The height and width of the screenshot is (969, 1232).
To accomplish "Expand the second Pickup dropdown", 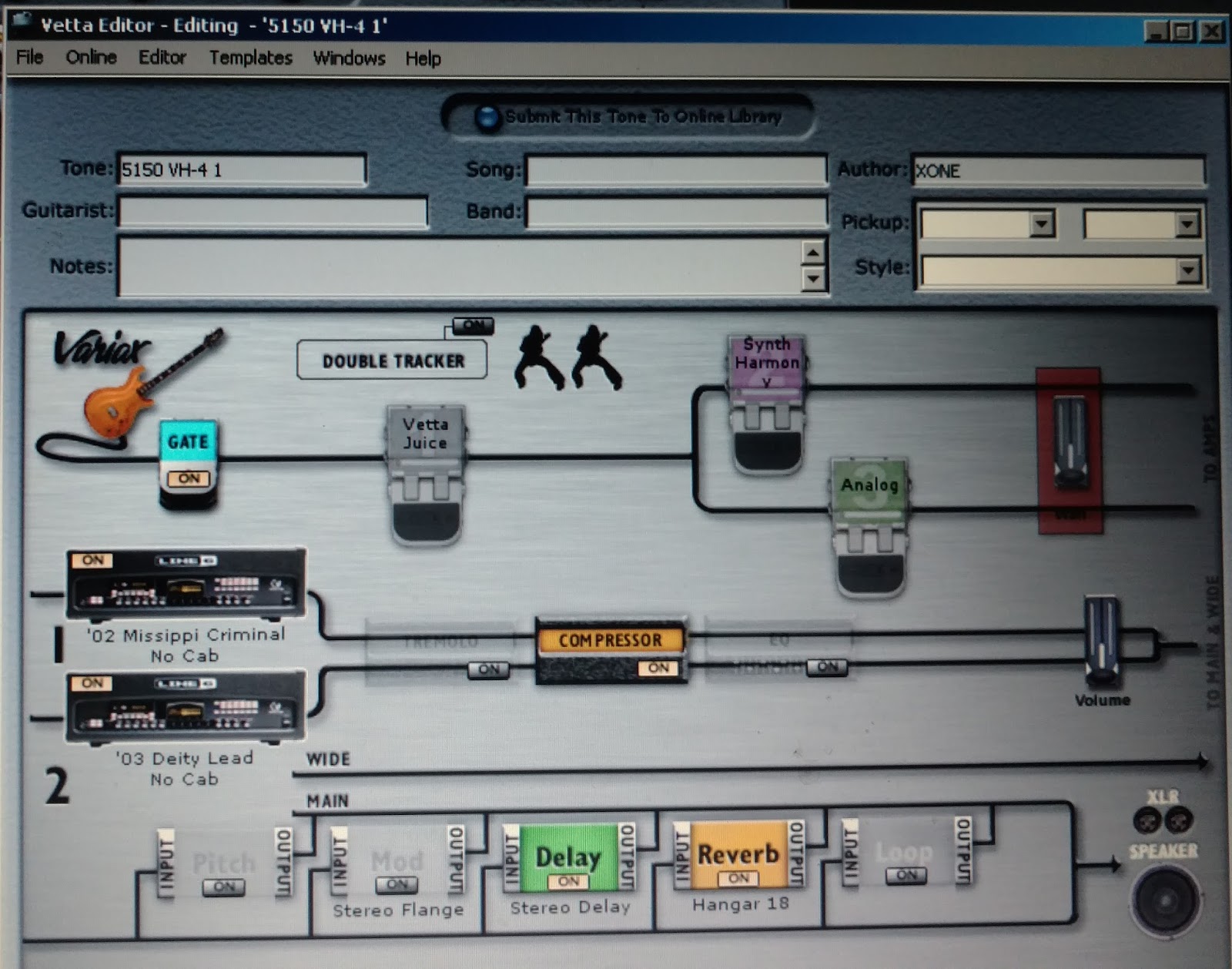I will (x=1187, y=224).
